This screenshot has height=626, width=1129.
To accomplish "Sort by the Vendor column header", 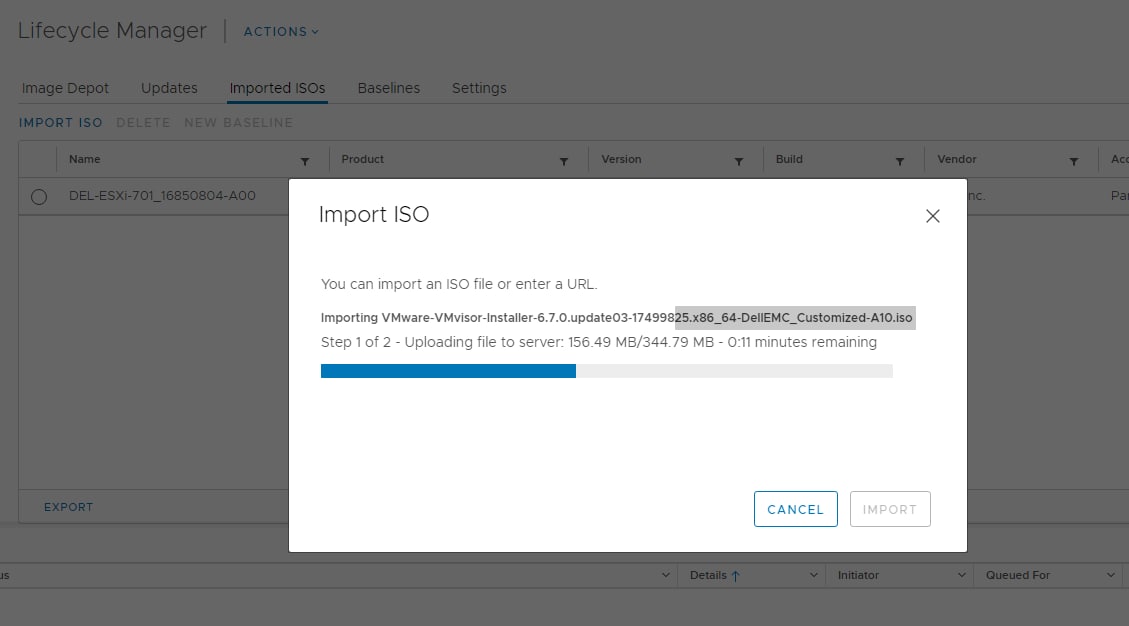I will click(957, 159).
